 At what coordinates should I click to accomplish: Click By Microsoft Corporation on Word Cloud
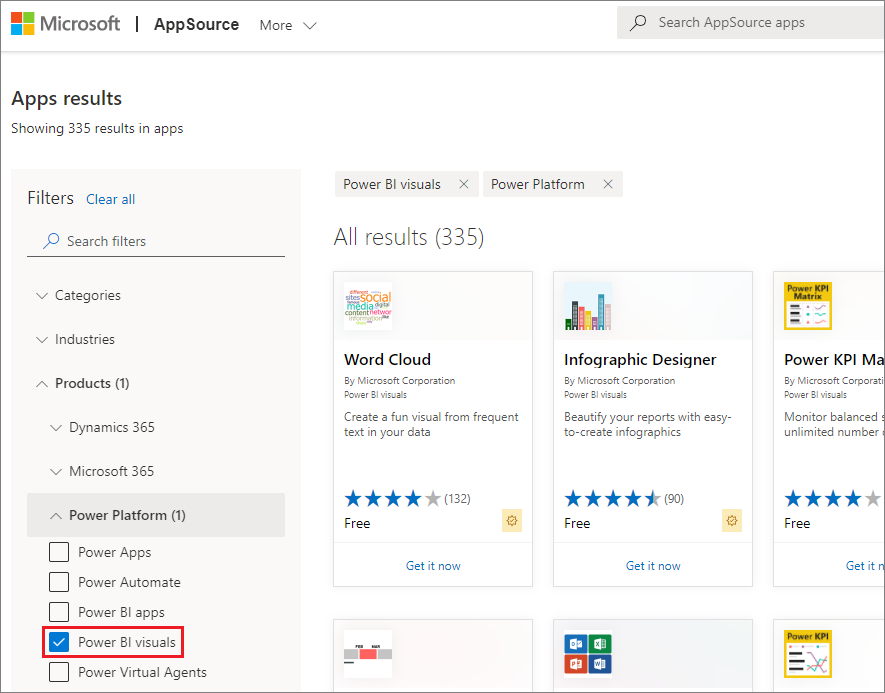(400, 380)
